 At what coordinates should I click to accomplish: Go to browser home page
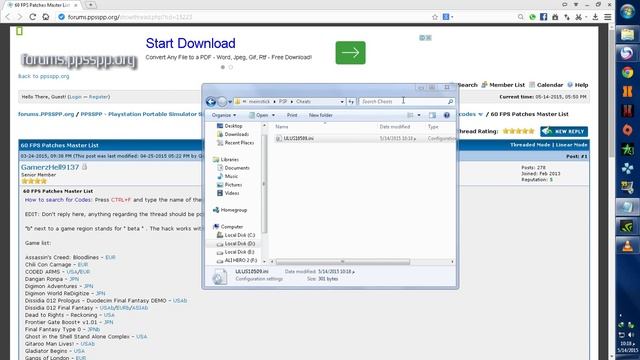(x=46, y=17)
